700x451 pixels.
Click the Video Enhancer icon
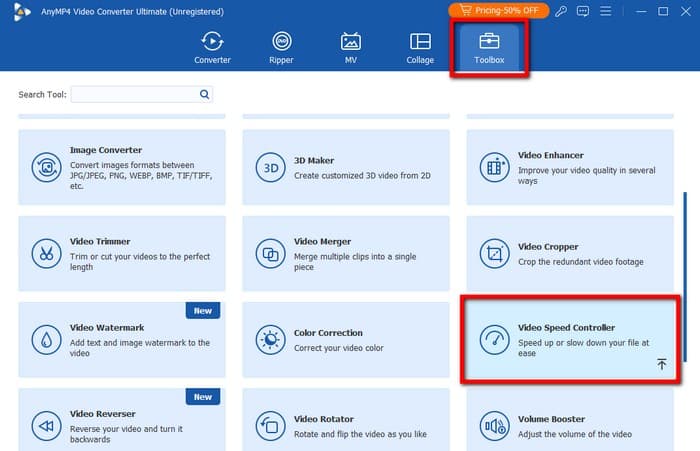[495, 167]
